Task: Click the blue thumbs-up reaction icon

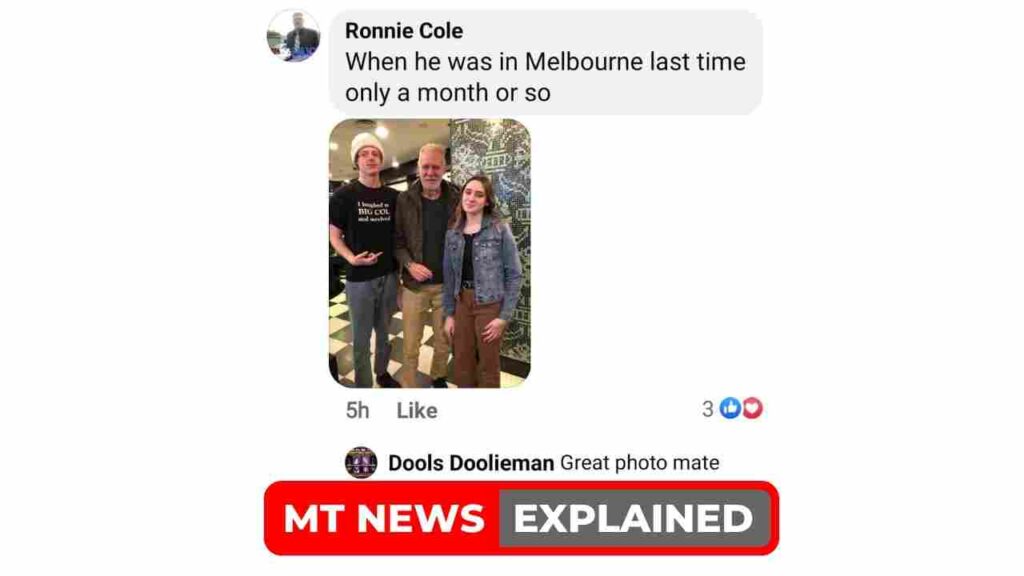Action: coord(730,408)
